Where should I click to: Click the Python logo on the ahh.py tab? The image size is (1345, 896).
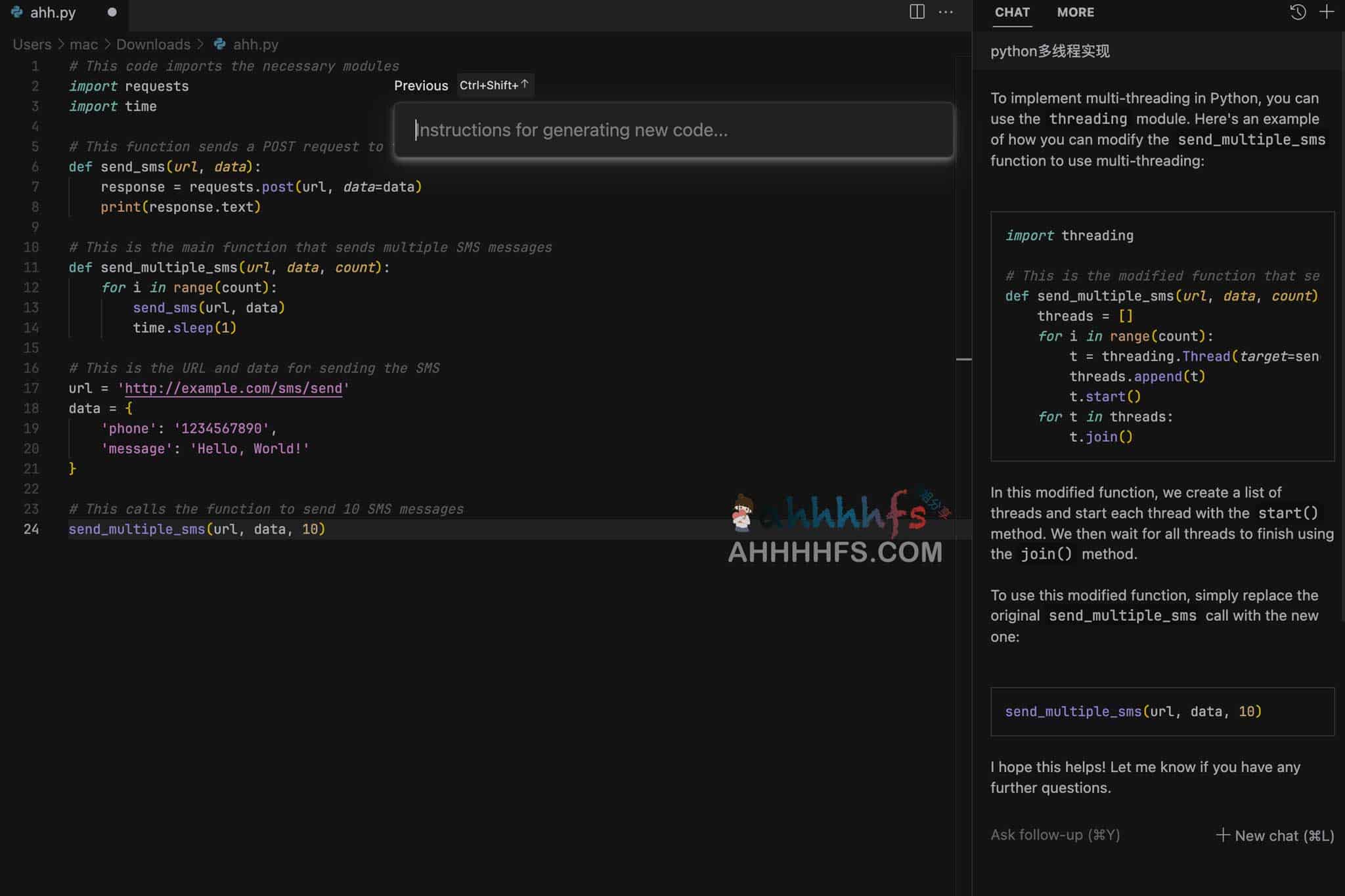[x=17, y=11]
